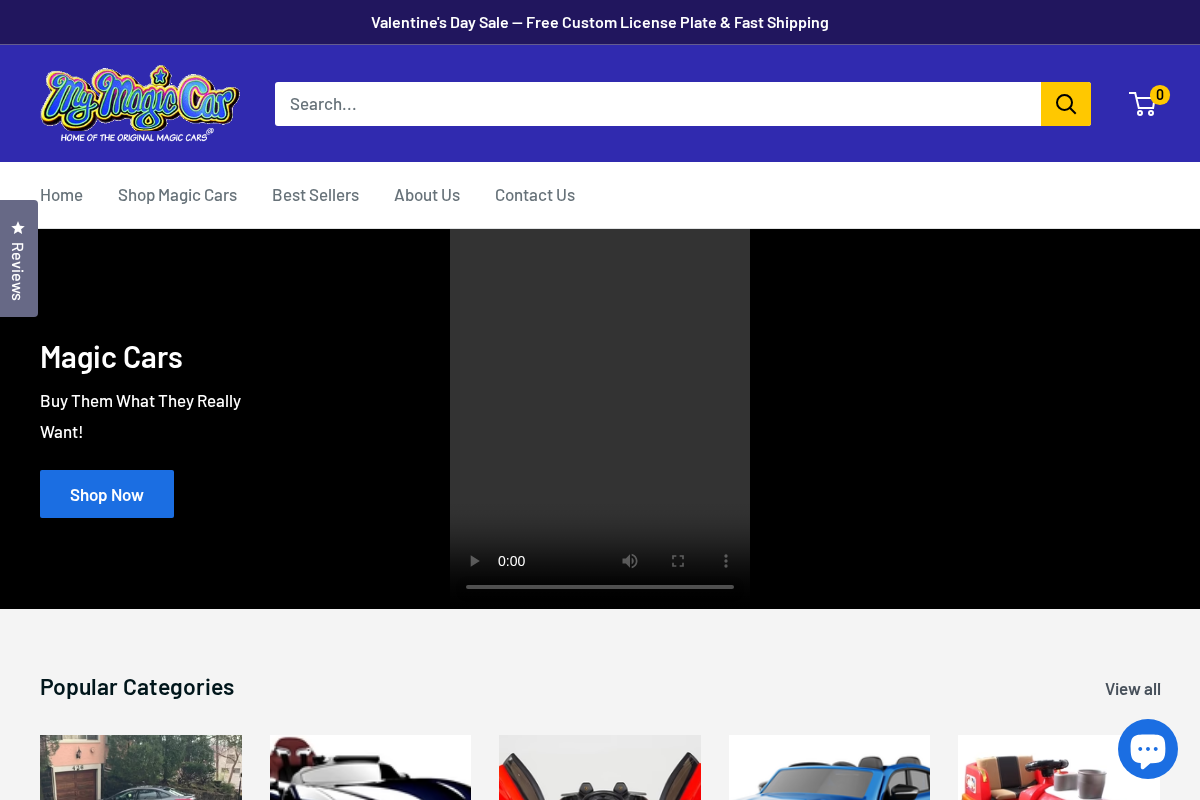Viewport: 1200px width, 800px height.
Task: Open the Contact Us page
Action: 534,194
